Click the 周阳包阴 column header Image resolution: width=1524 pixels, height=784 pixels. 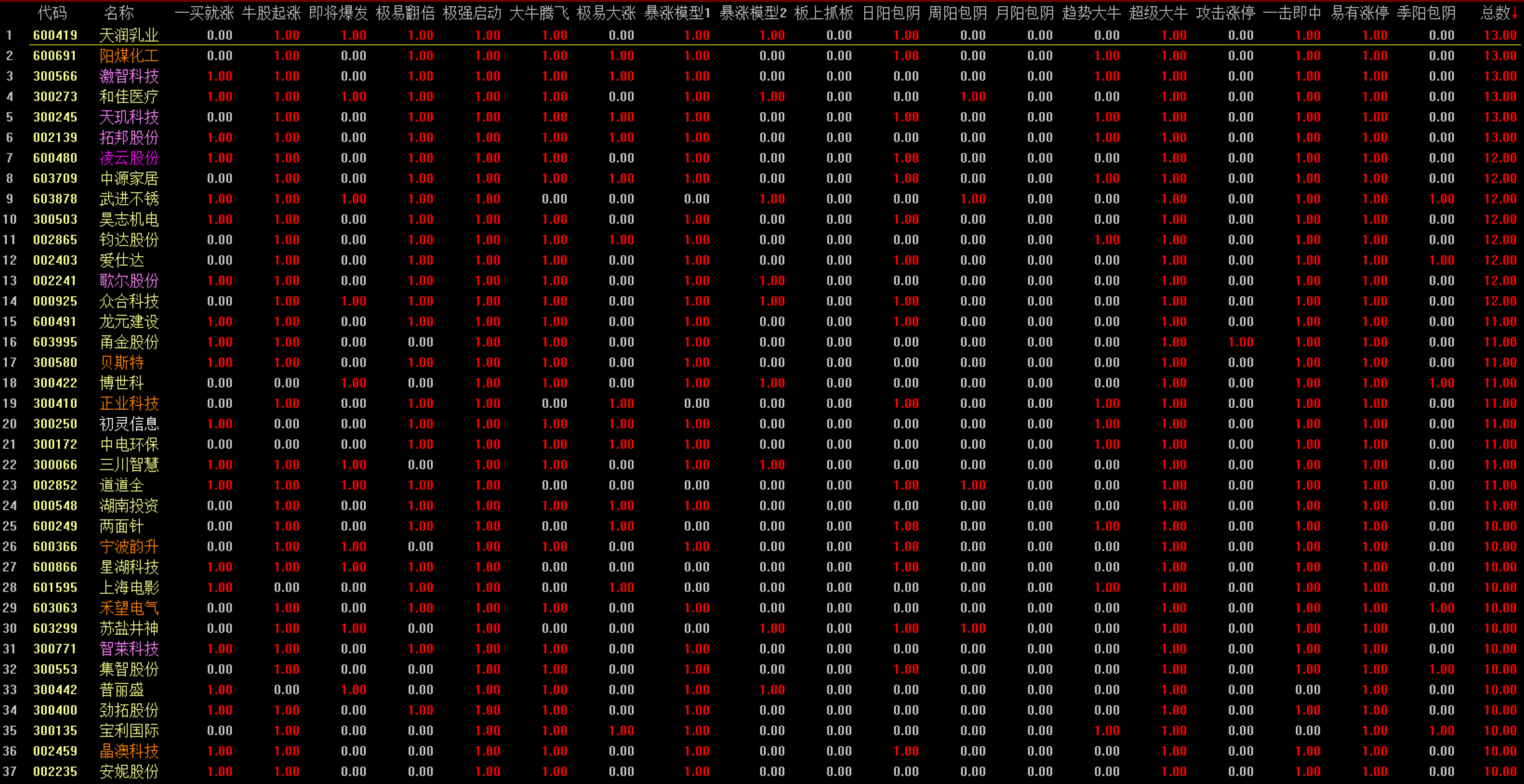point(957,13)
